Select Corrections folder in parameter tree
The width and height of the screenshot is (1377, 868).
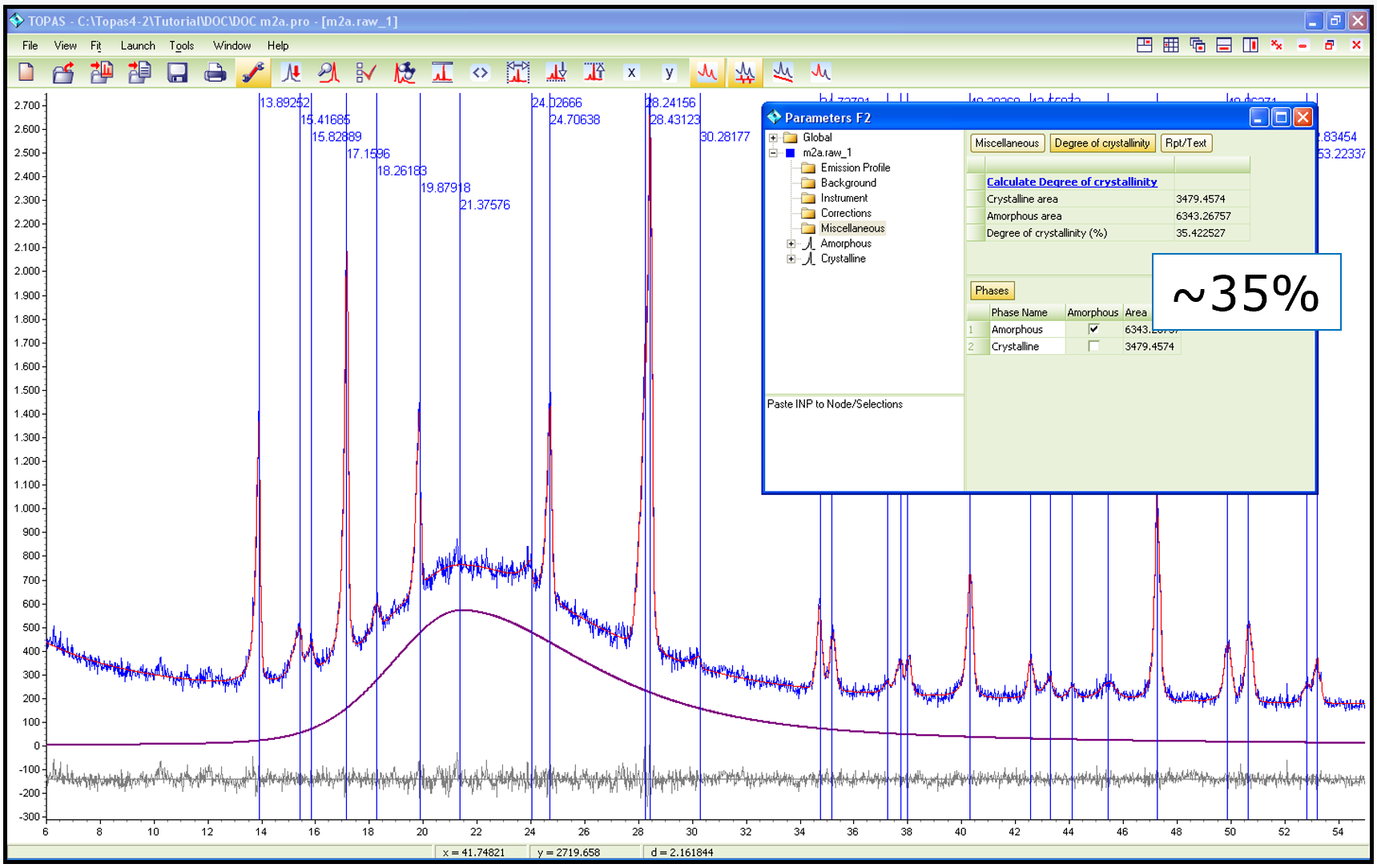pos(846,214)
